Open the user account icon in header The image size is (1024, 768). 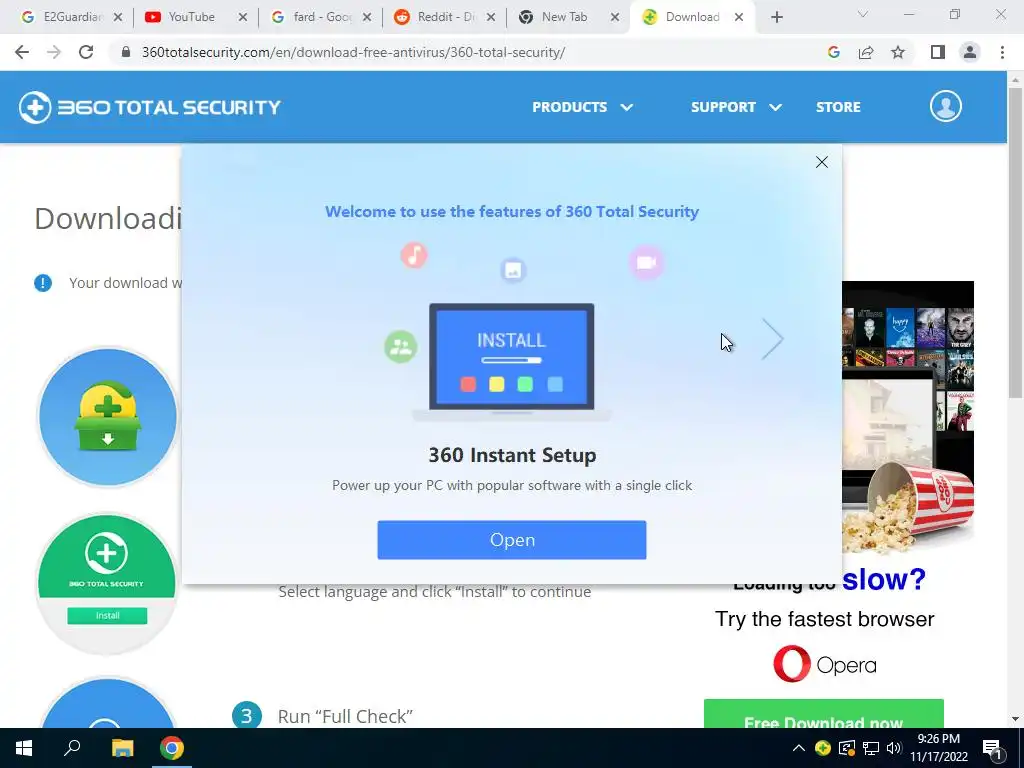point(946,106)
